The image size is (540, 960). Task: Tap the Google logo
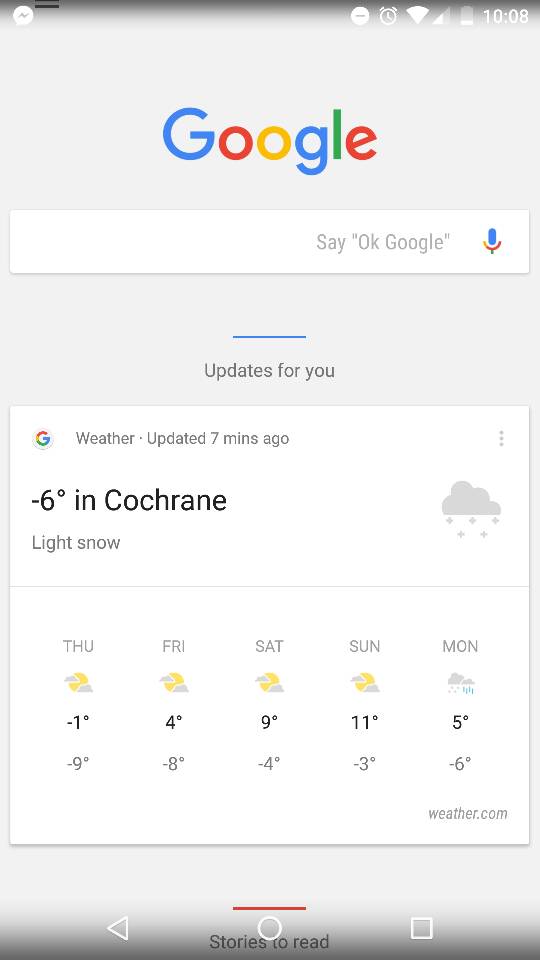pyautogui.click(x=269, y=141)
